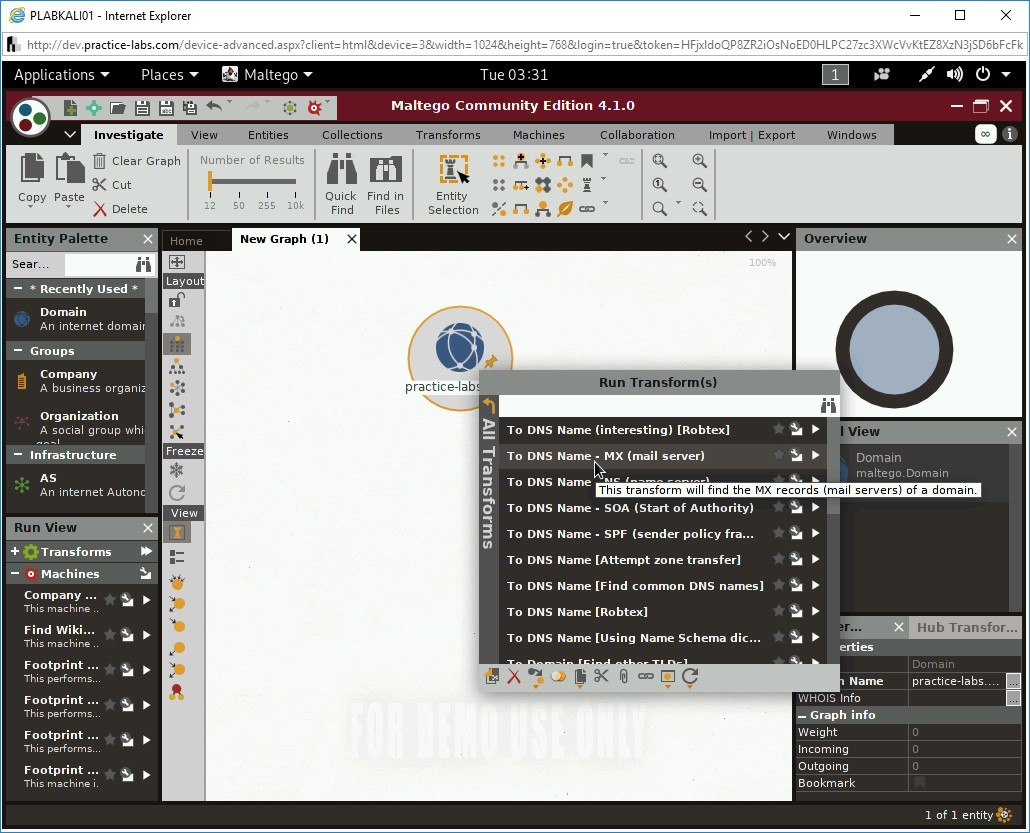Toggle favorite star on 'To DNS Name [Robtex]'

(x=779, y=611)
